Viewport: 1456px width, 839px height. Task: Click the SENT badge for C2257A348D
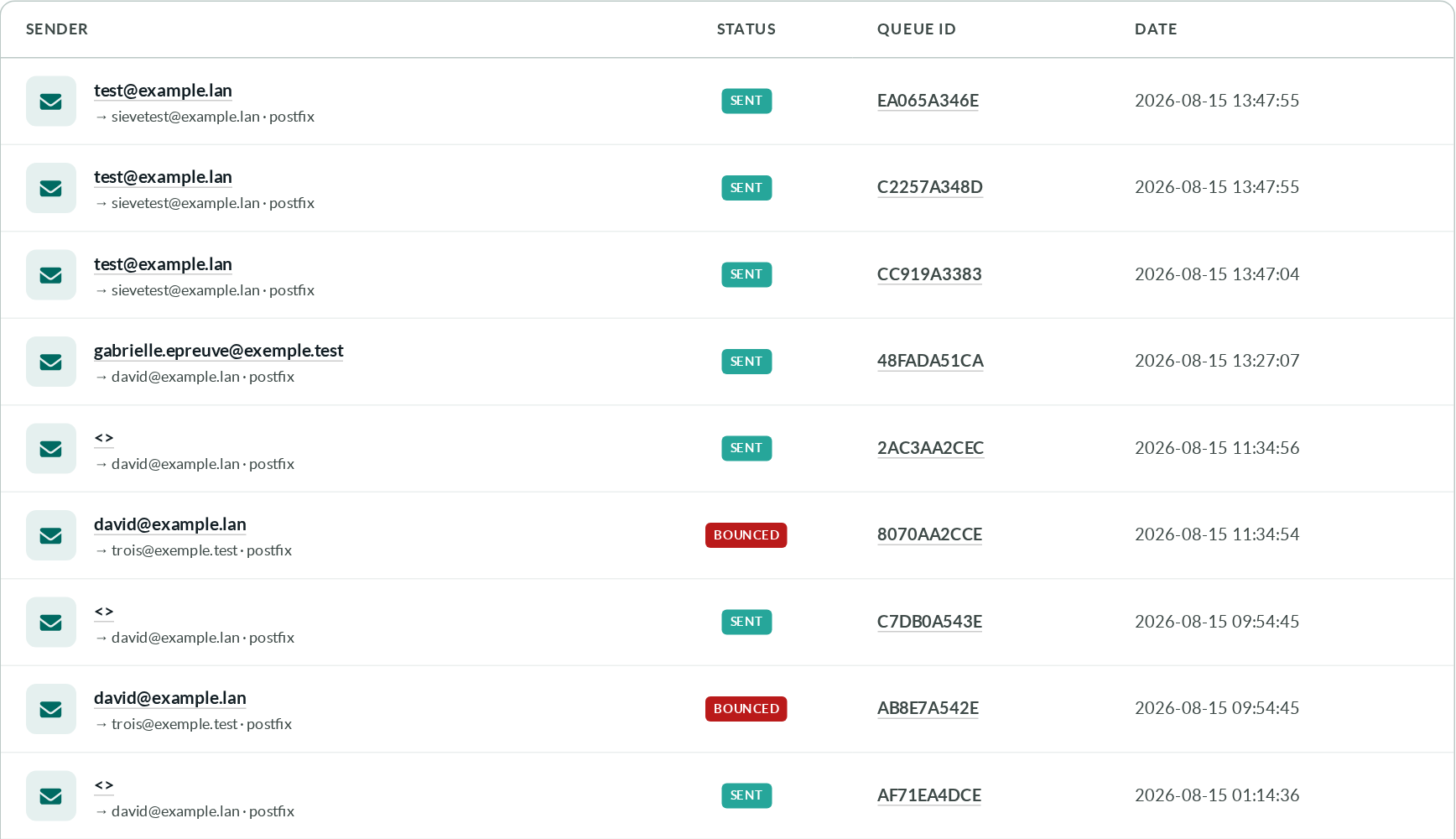click(746, 188)
